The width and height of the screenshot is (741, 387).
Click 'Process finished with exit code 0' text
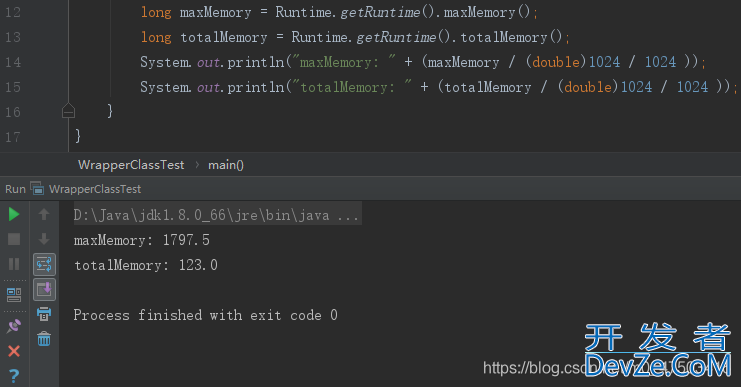[x=206, y=315]
